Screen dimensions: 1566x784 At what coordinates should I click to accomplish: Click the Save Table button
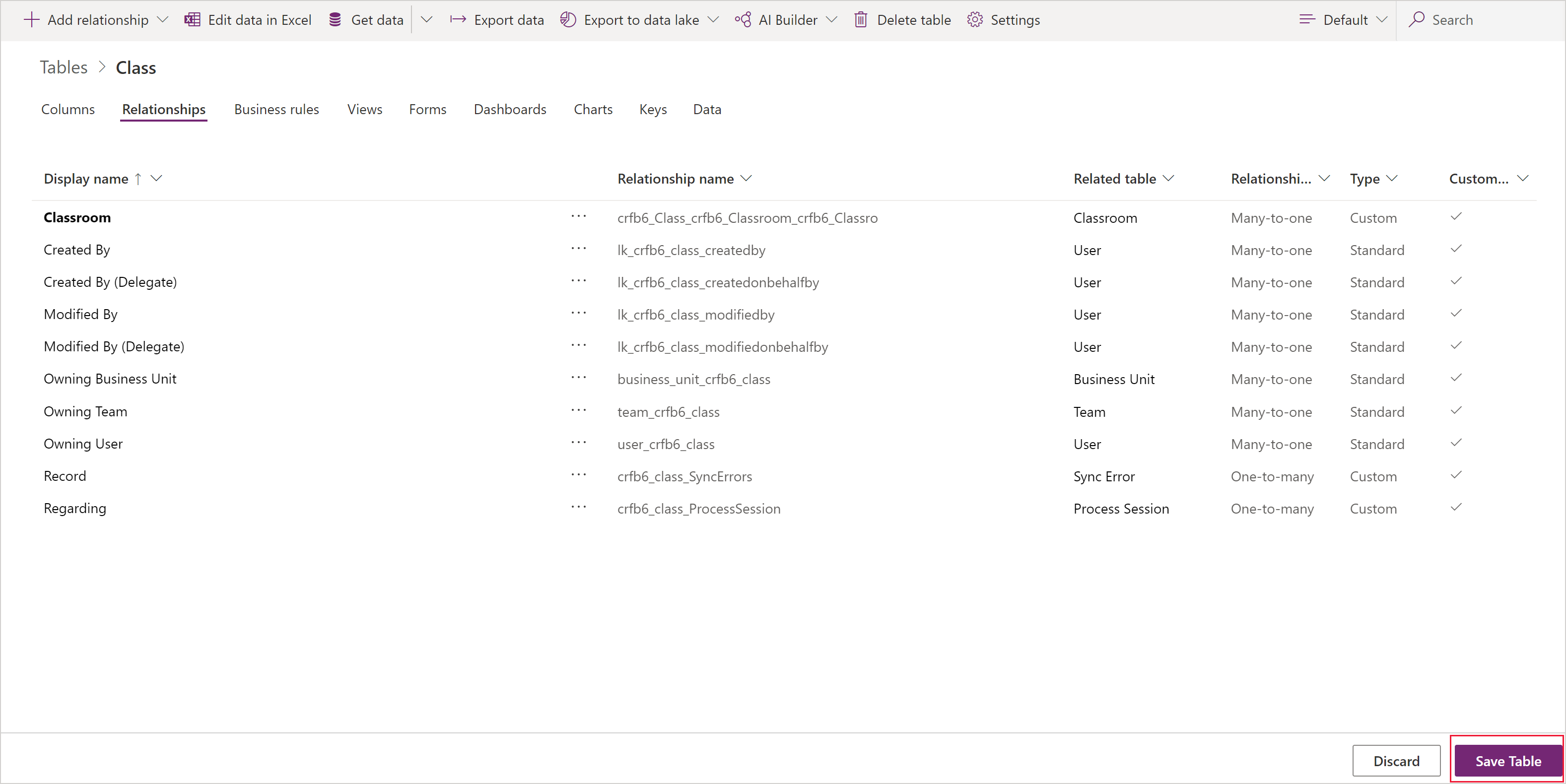1497,758
